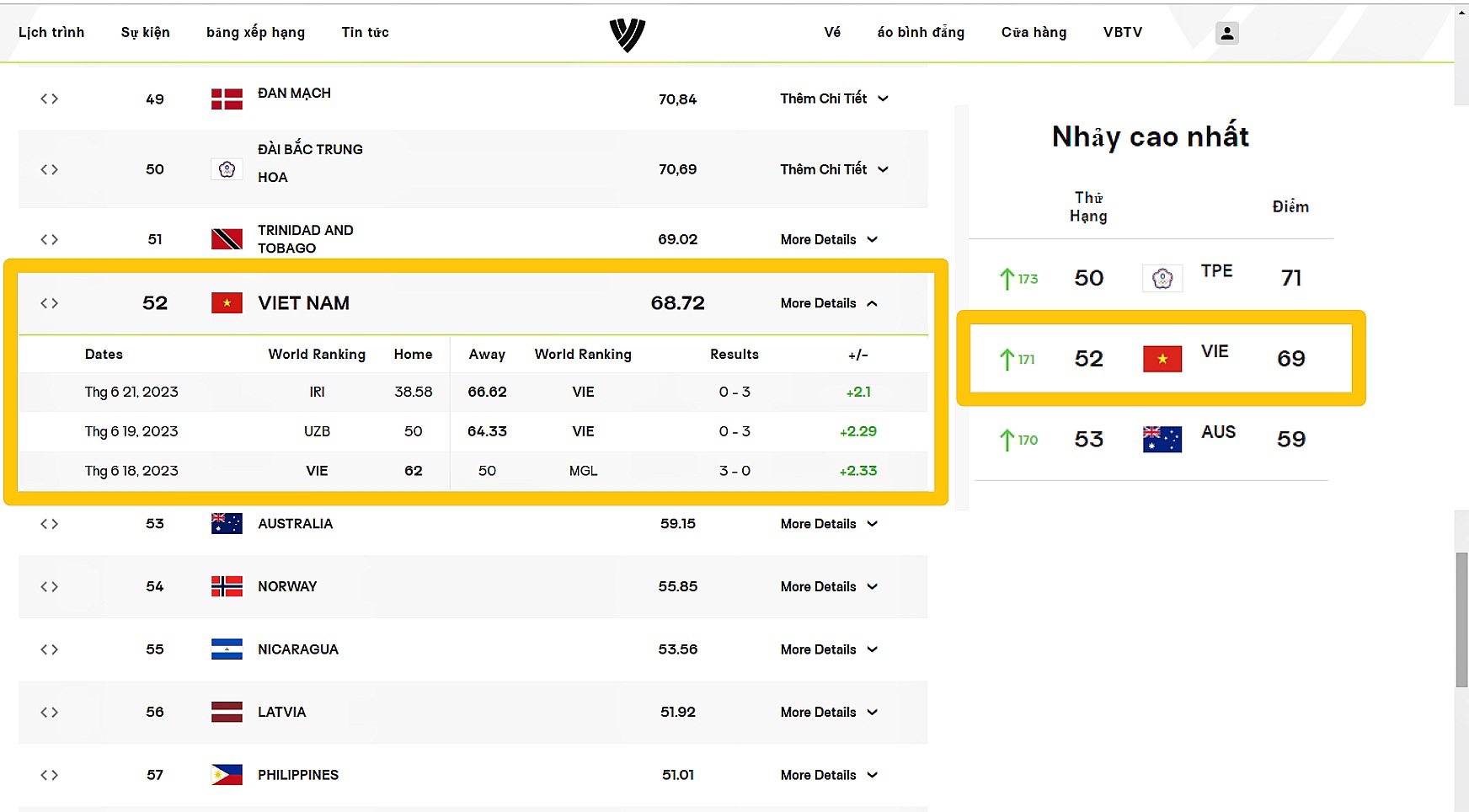Click rank change icon for Nicaragua row
Screen dimensions: 1469x812
(x=50, y=649)
